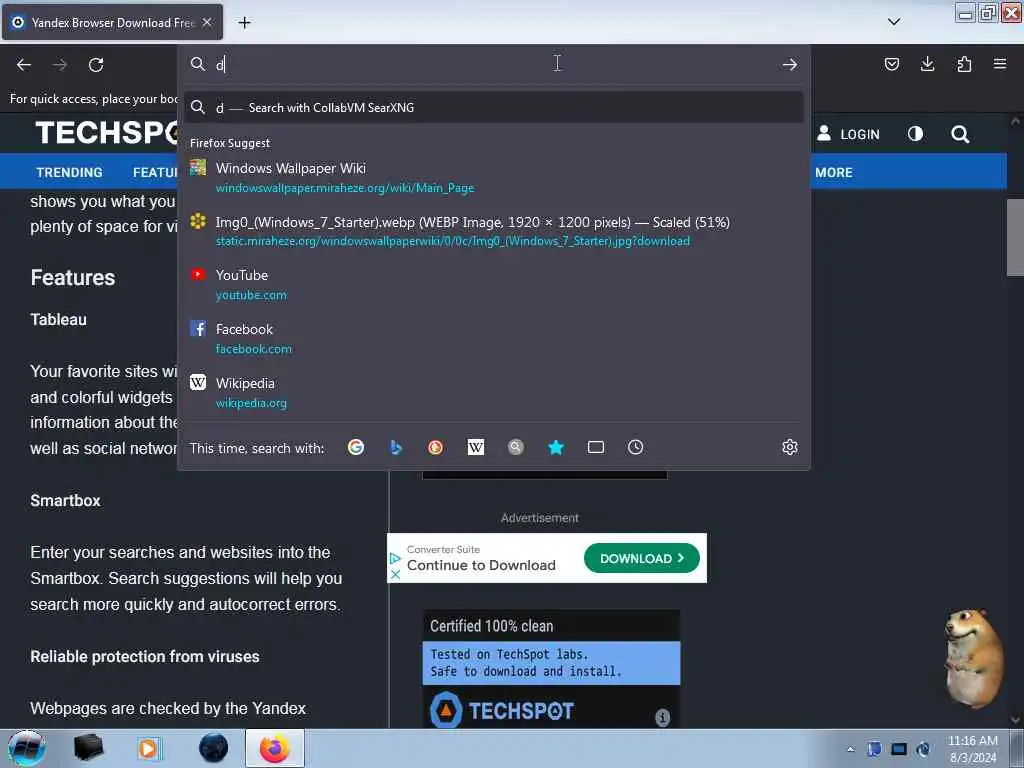Open the Firefox application menu
The width and height of the screenshot is (1024, 768).
point(1000,64)
